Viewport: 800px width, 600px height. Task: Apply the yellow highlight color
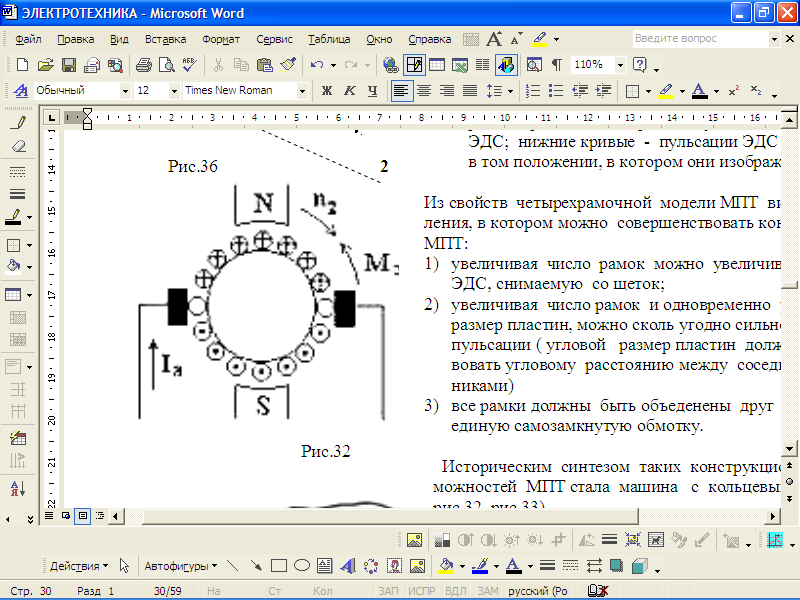point(666,91)
